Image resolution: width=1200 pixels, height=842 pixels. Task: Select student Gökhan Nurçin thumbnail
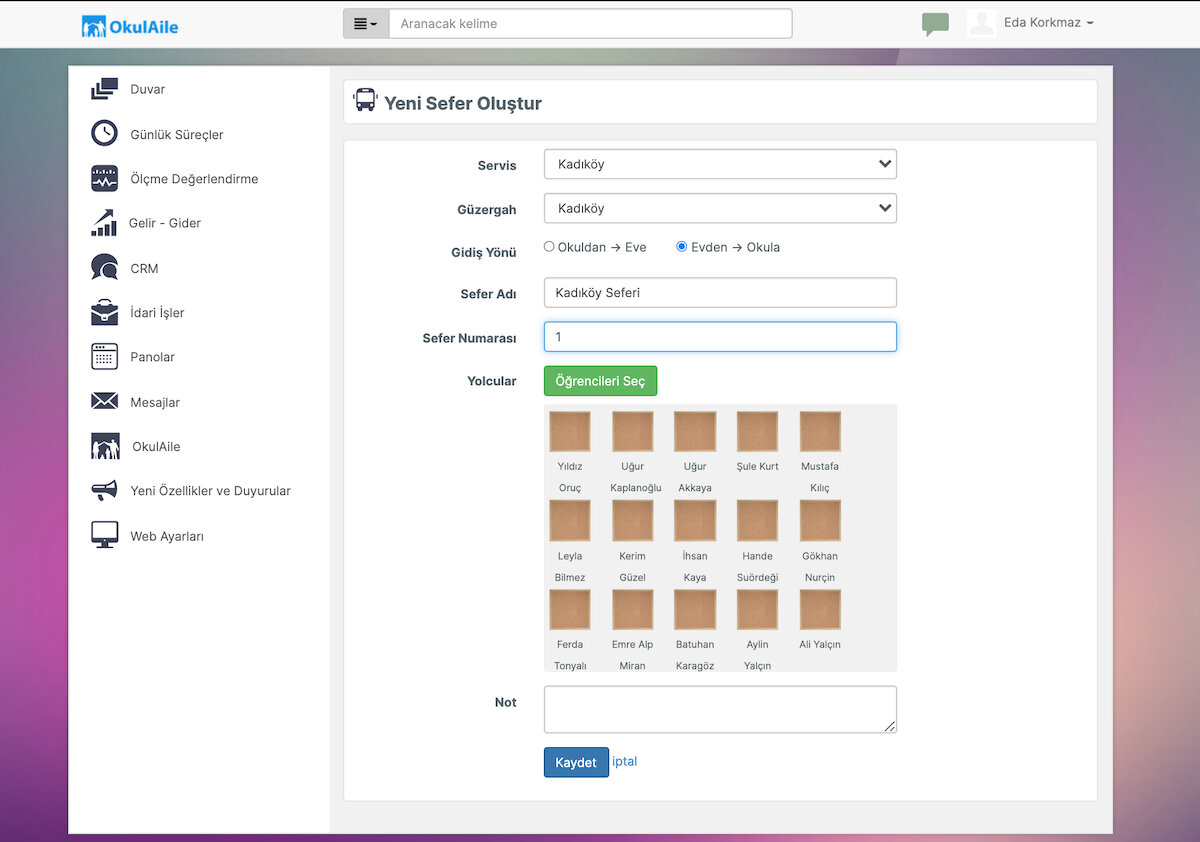tap(820, 521)
